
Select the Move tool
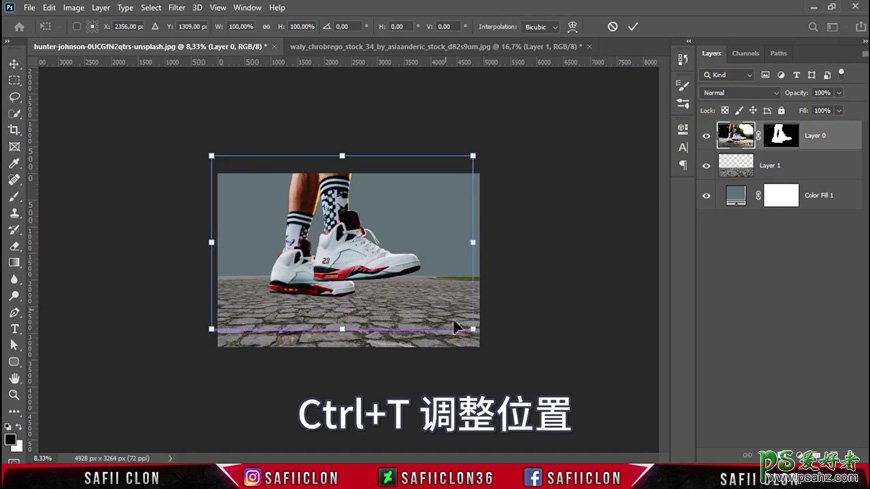coord(14,64)
